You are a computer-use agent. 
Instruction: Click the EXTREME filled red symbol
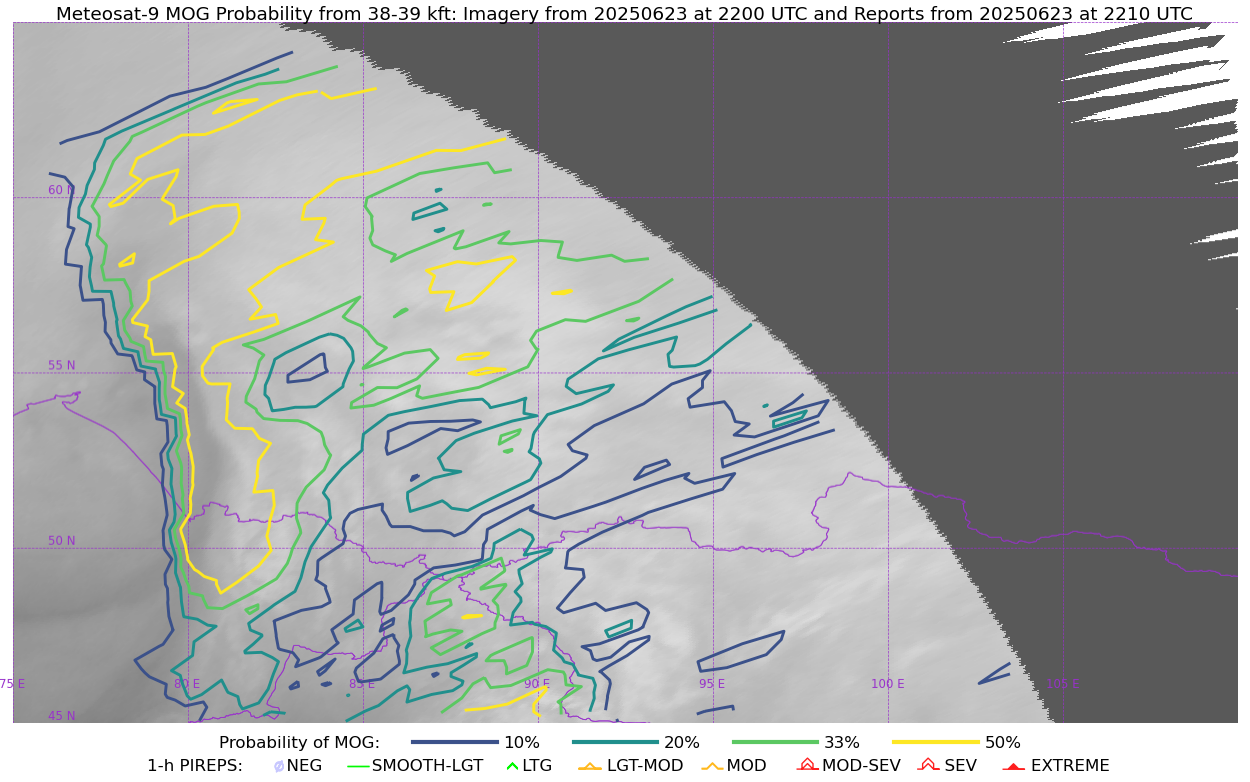(x=1014, y=767)
